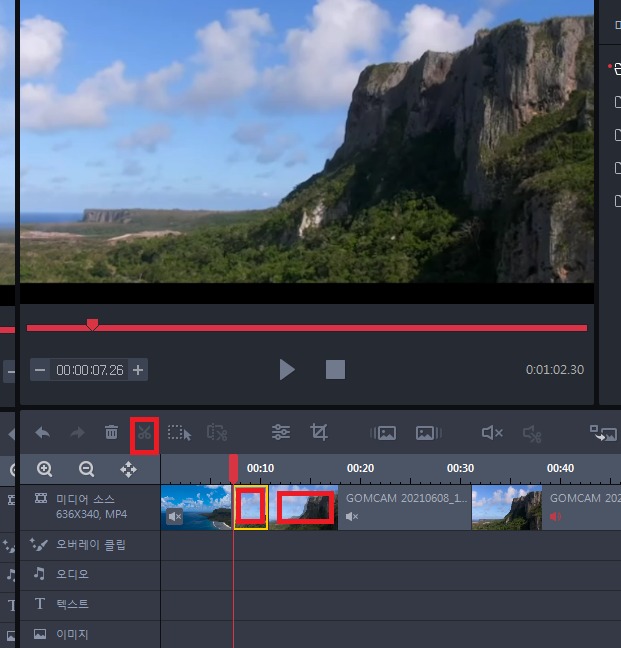This screenshot has height=648, width=621.
Task: Select the 오디오 track header
Action: [90, 575]
